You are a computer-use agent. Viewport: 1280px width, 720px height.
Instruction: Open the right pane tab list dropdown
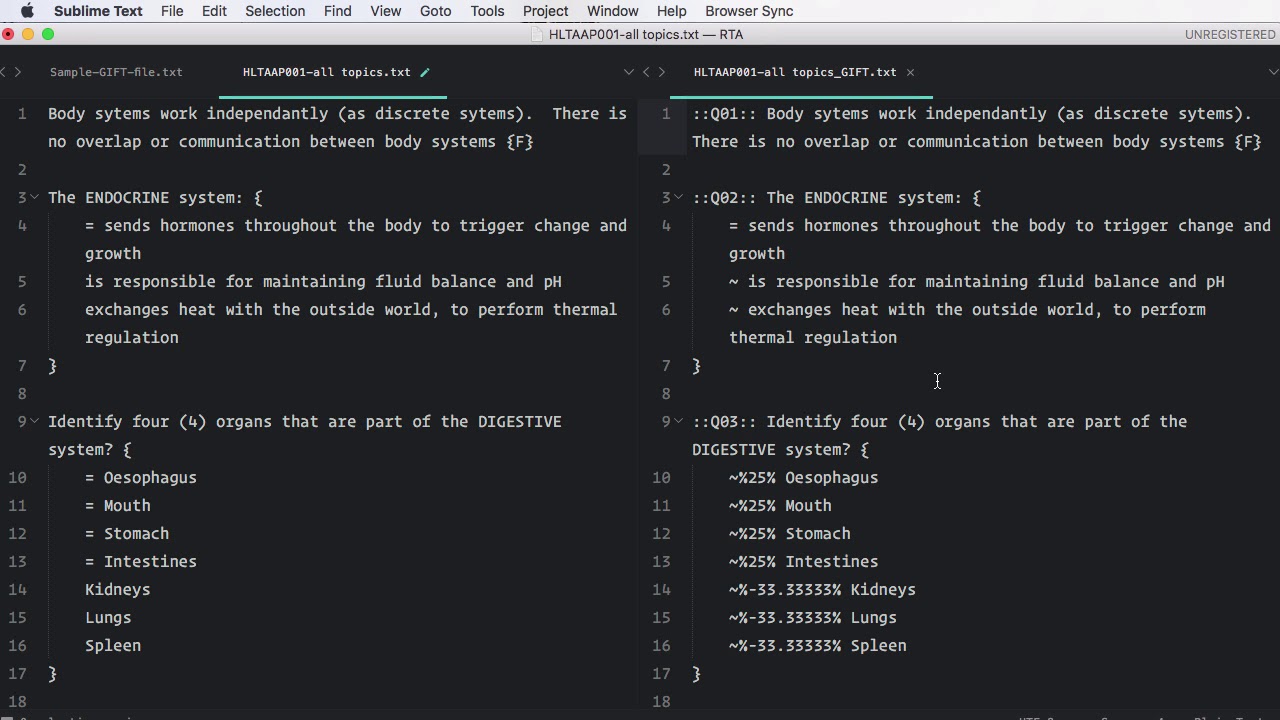pyautogui.click(x=1273, y=72)
